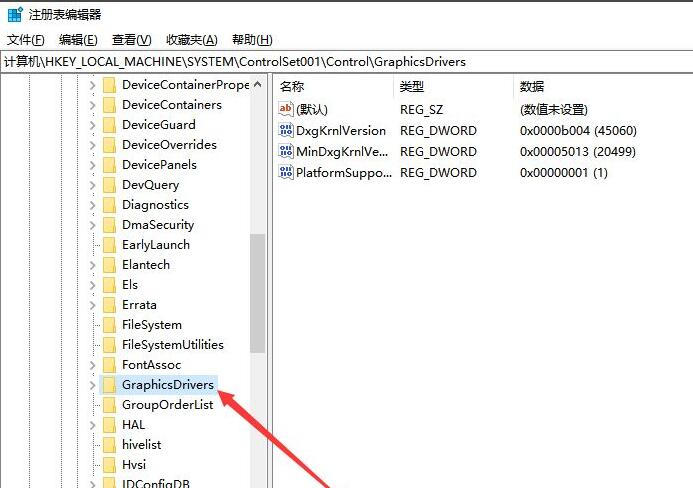Select the DeviceContainerPrope tree key

(186, 85)
